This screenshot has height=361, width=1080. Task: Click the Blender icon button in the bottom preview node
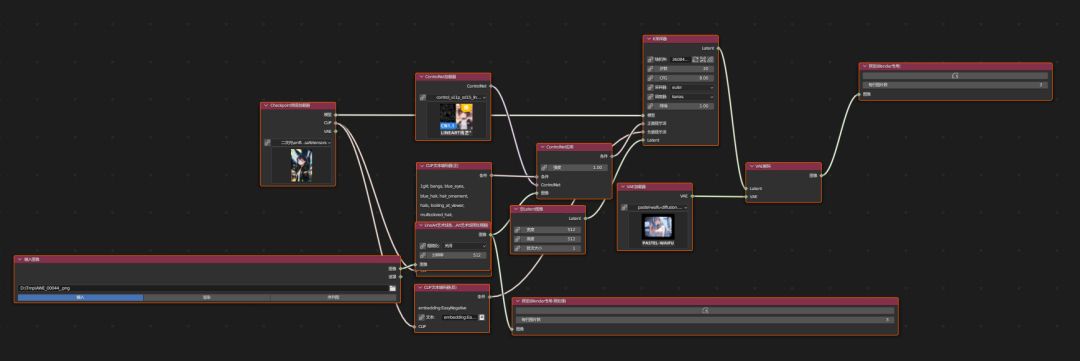click(705, 311)
